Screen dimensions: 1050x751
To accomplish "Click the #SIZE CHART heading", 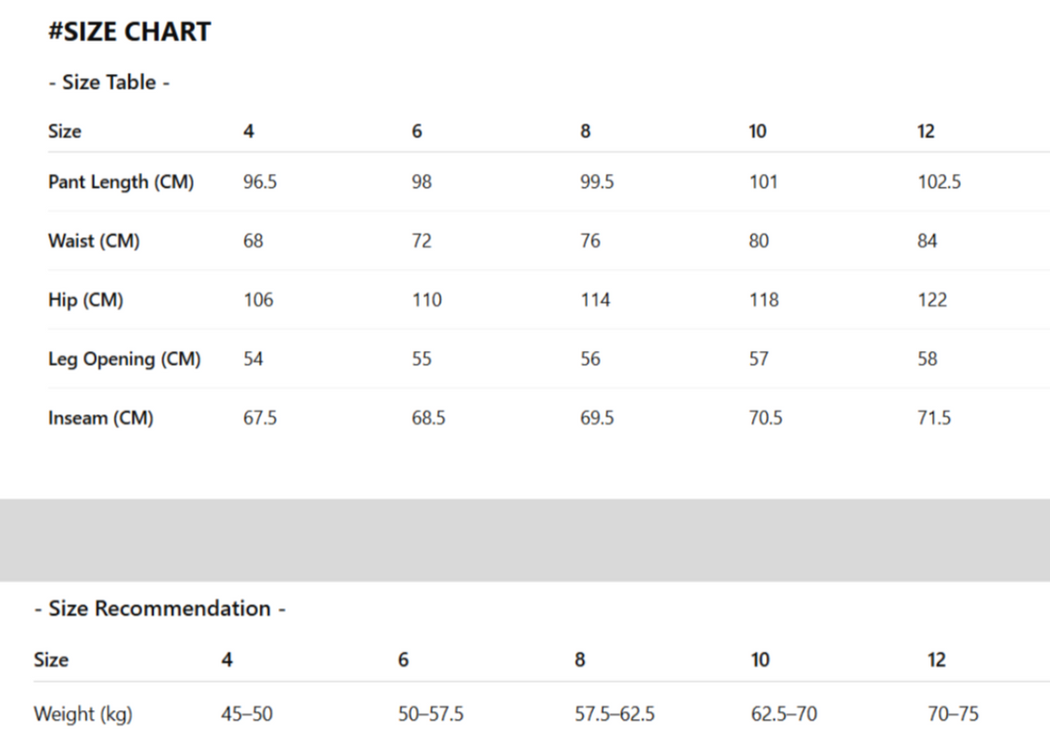I will 129,32.
